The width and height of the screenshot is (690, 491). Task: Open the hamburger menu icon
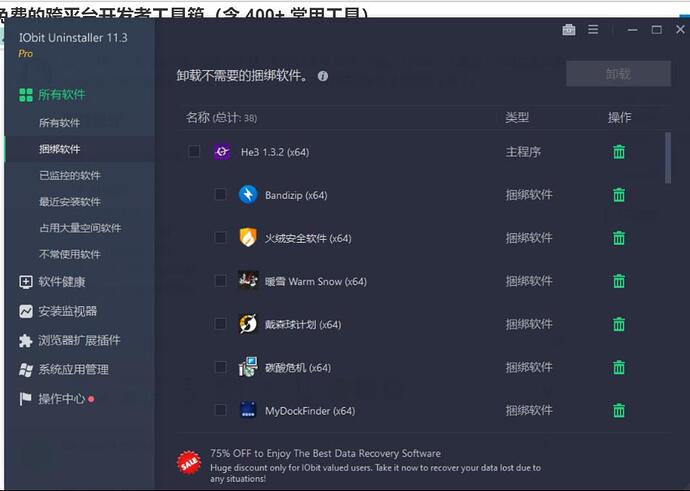[x=593, y=30]
